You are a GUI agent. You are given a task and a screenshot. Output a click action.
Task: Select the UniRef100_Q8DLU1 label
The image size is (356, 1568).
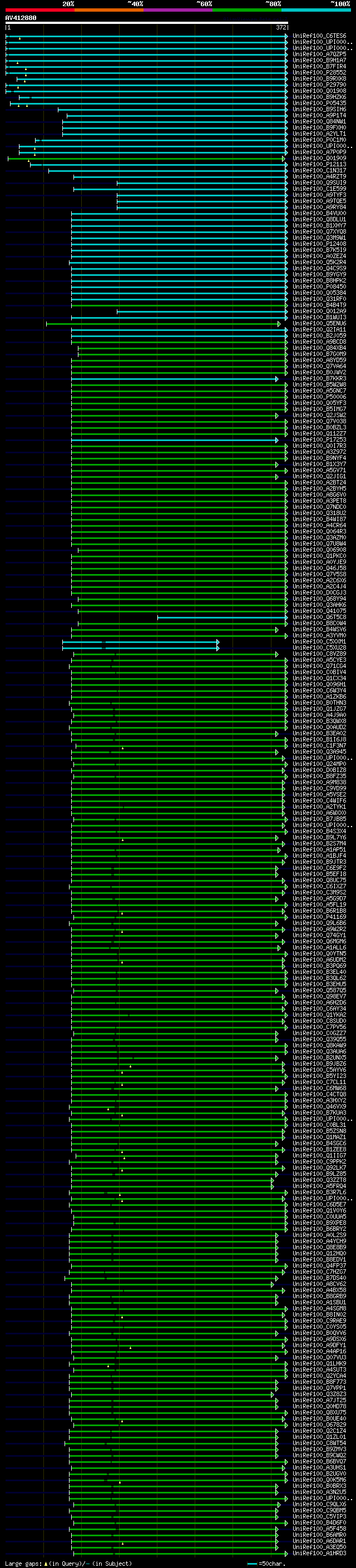tap(319, 219)
